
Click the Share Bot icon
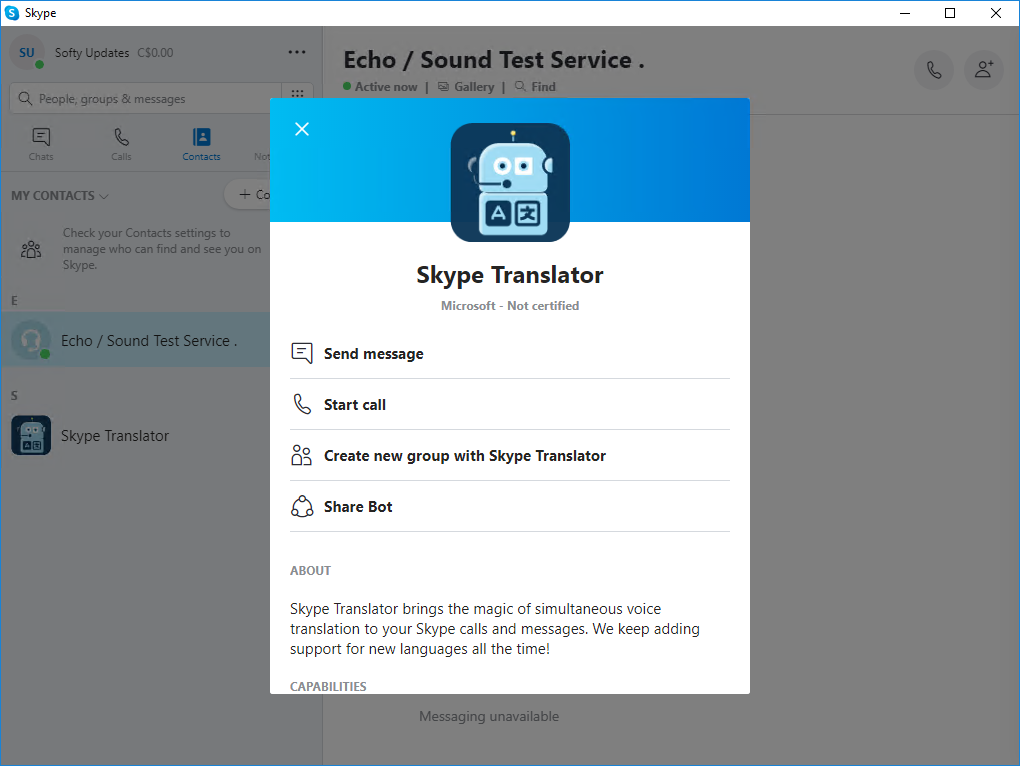coord(302,506)
